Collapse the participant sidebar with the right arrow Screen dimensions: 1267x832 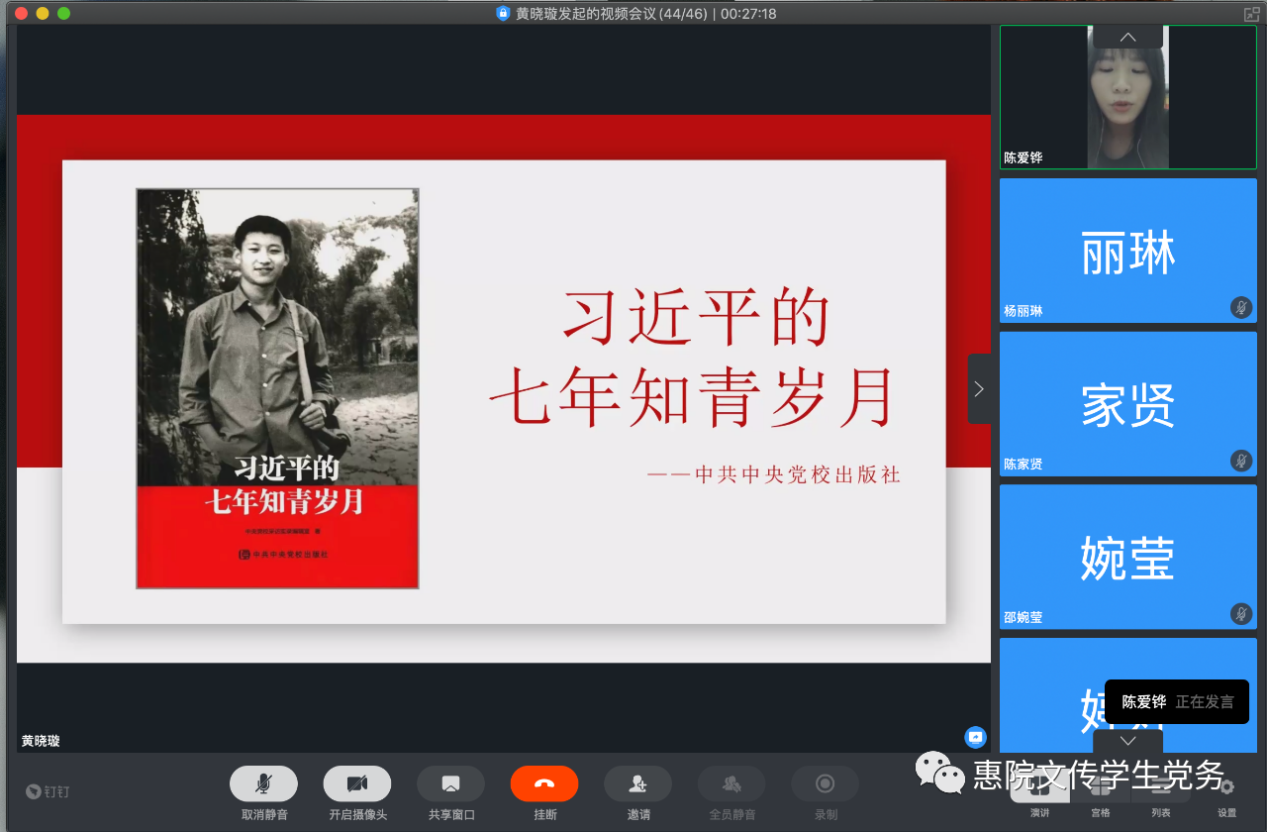pos(979,389)
